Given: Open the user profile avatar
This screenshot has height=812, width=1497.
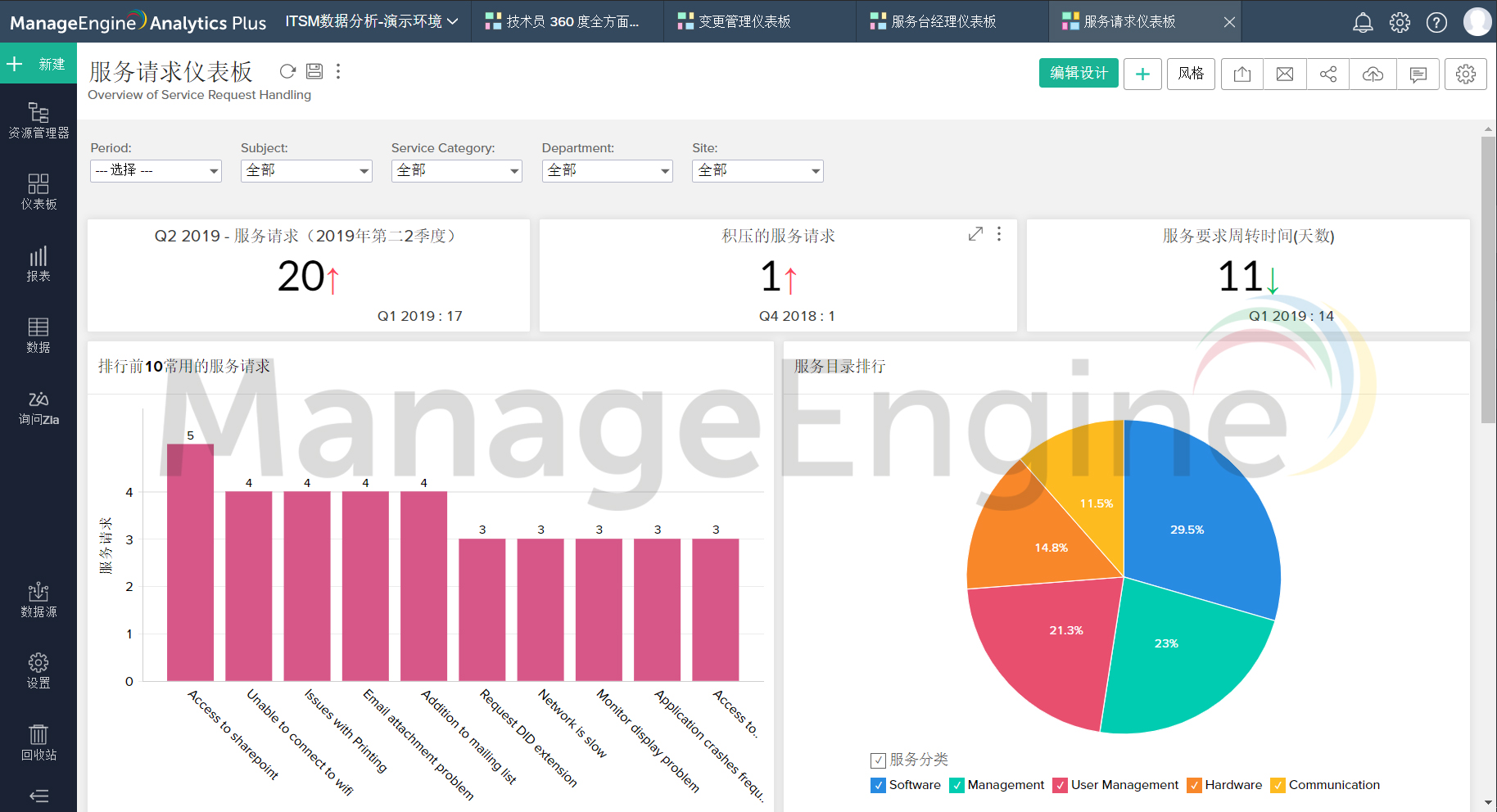Looking at the screenshot, I should 1477,21.
